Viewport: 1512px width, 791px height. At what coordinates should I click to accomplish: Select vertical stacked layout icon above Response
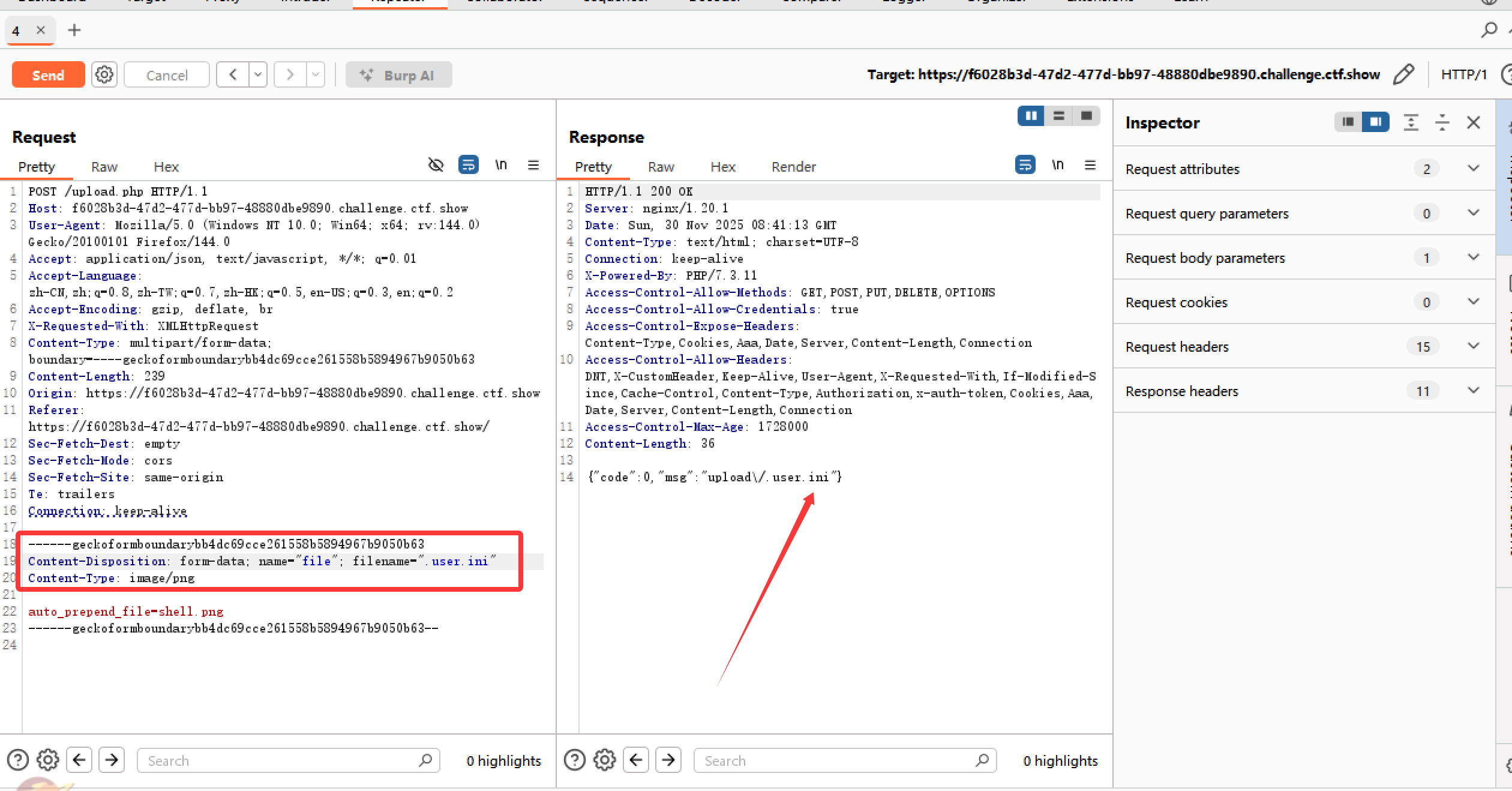(x=1058, y=116)
